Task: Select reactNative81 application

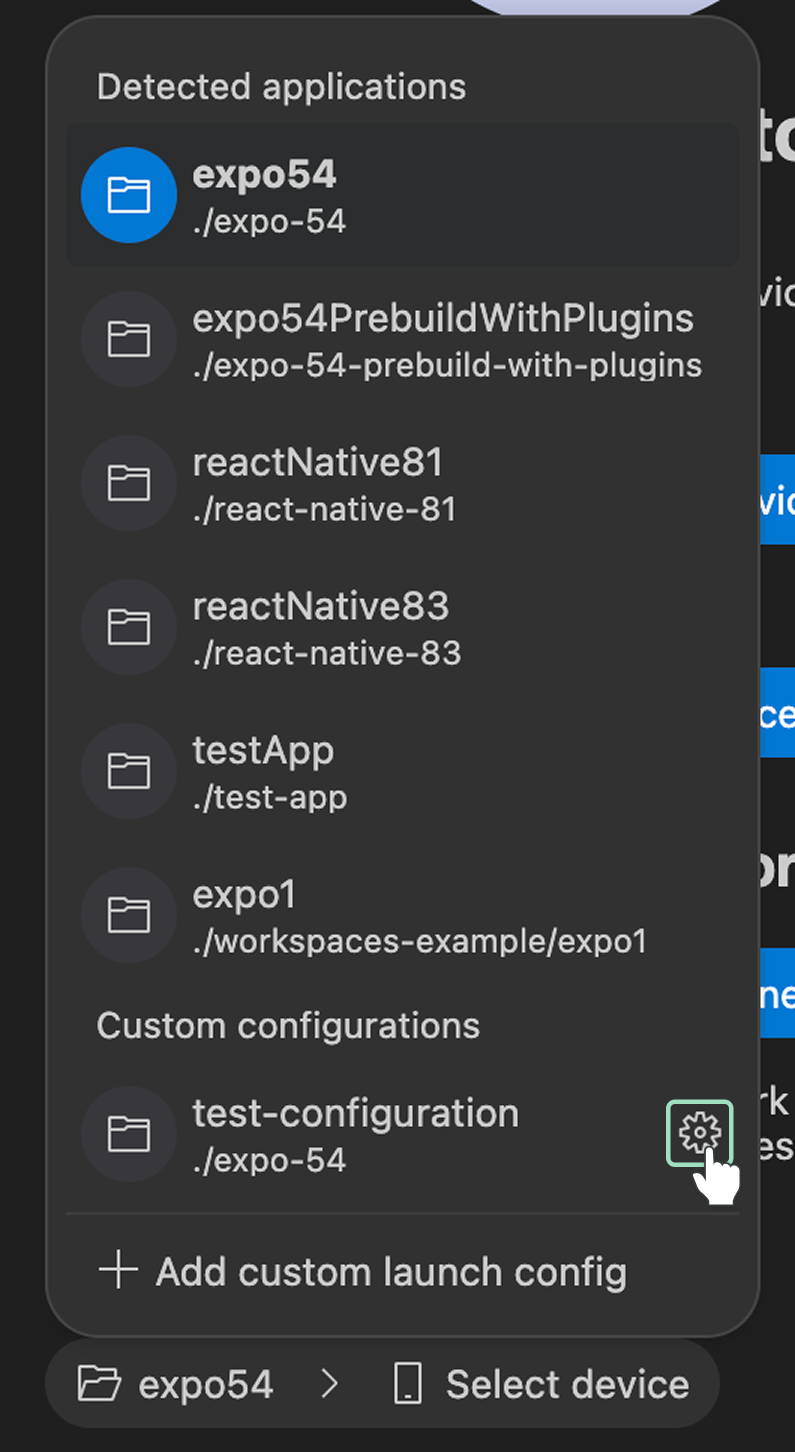Action: click(318, 464)
